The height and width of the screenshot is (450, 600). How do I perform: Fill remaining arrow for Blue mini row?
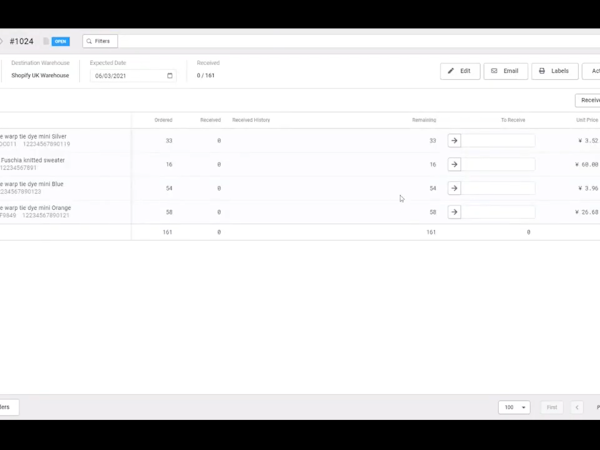click(x=454, y=188)
